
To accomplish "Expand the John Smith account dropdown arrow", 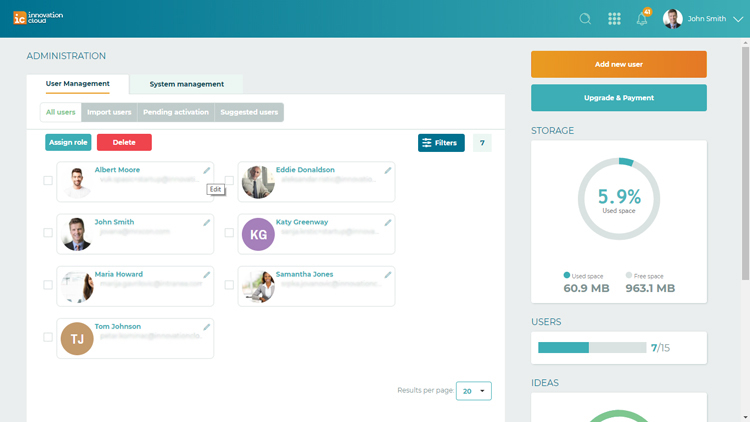I will point(738,19).
